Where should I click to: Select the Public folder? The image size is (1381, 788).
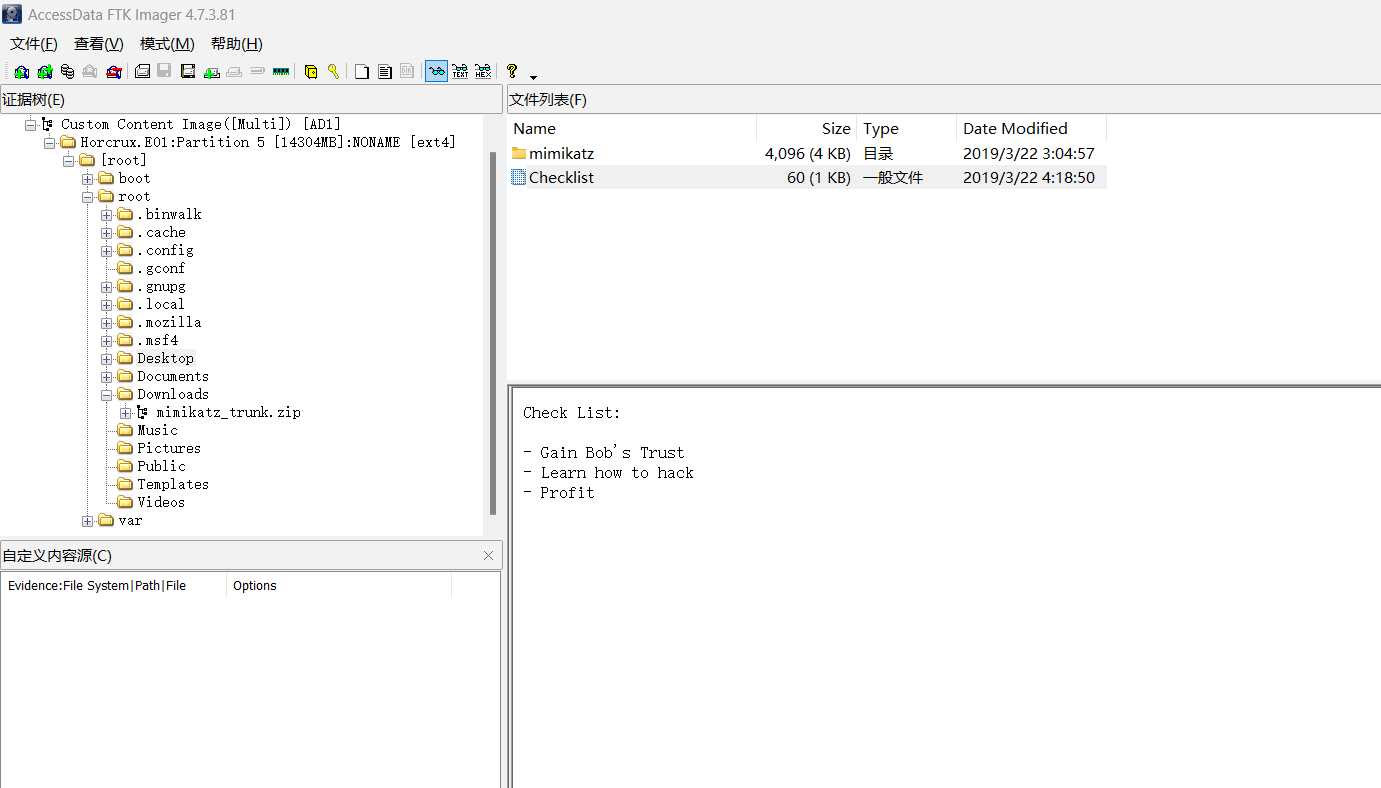click(161, 466)
